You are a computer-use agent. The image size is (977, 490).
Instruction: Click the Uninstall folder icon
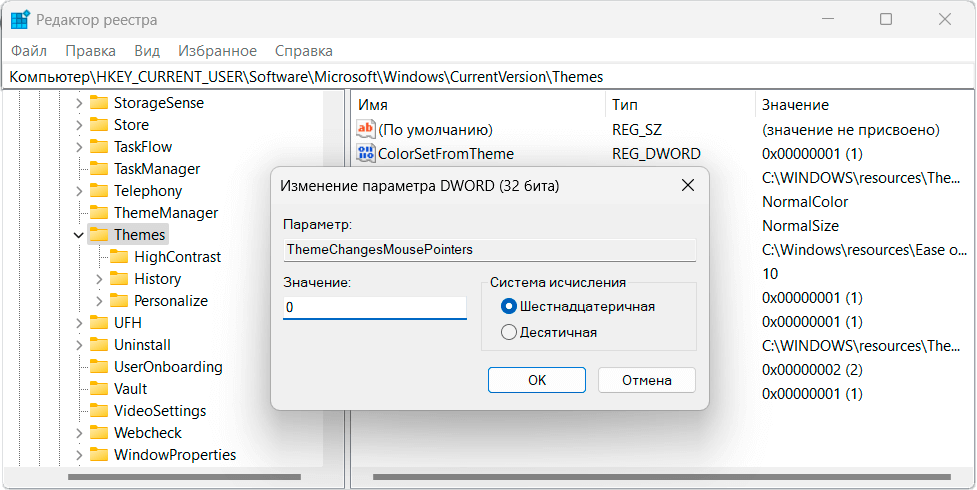tap(98, 345)
